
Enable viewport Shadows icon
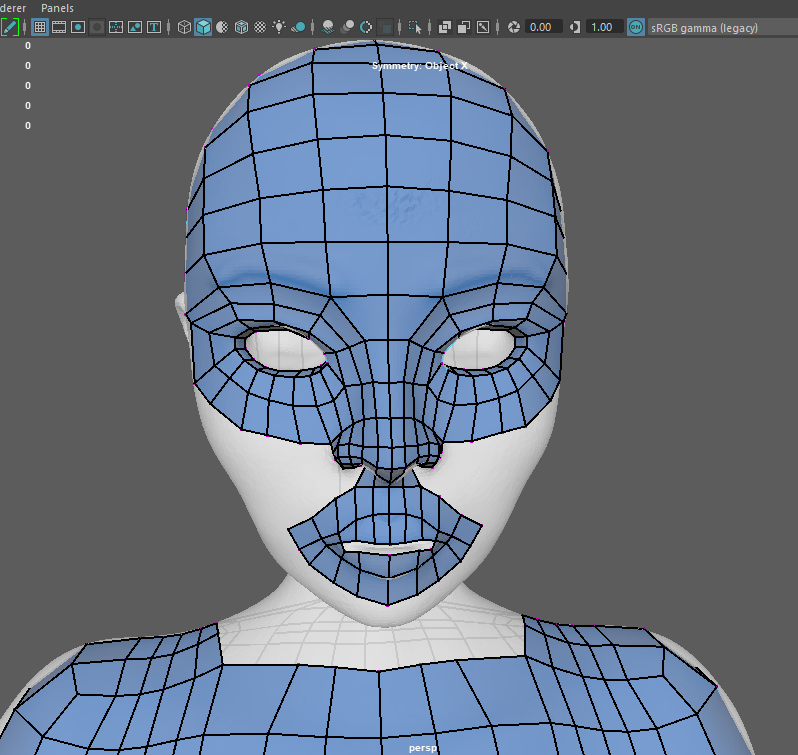coord(298,27)
